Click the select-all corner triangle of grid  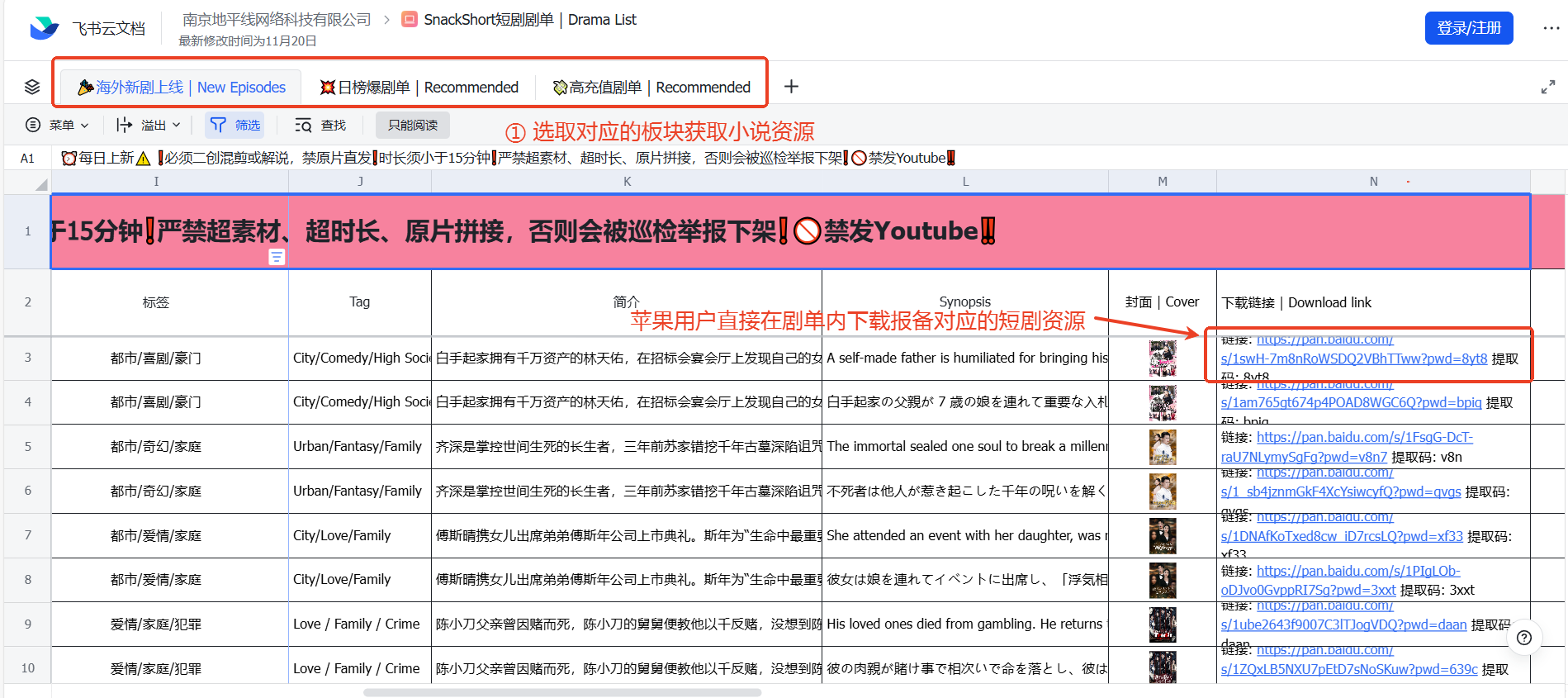point(40,184)
